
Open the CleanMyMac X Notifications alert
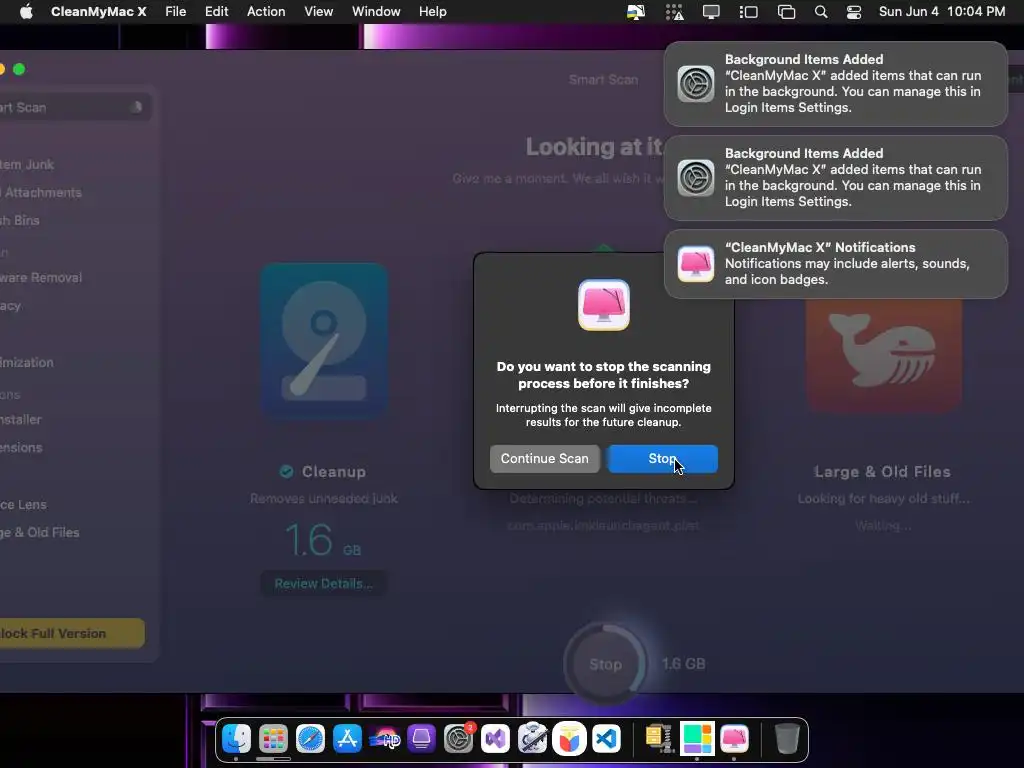[835, 264]
